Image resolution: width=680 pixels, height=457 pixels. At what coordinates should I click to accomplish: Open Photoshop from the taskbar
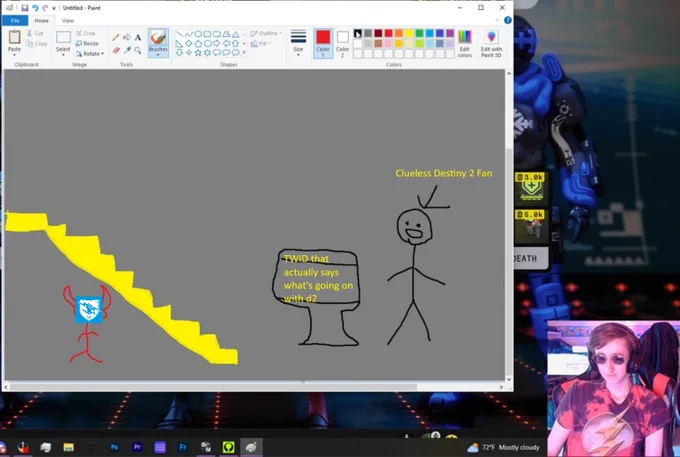(114, 447)
